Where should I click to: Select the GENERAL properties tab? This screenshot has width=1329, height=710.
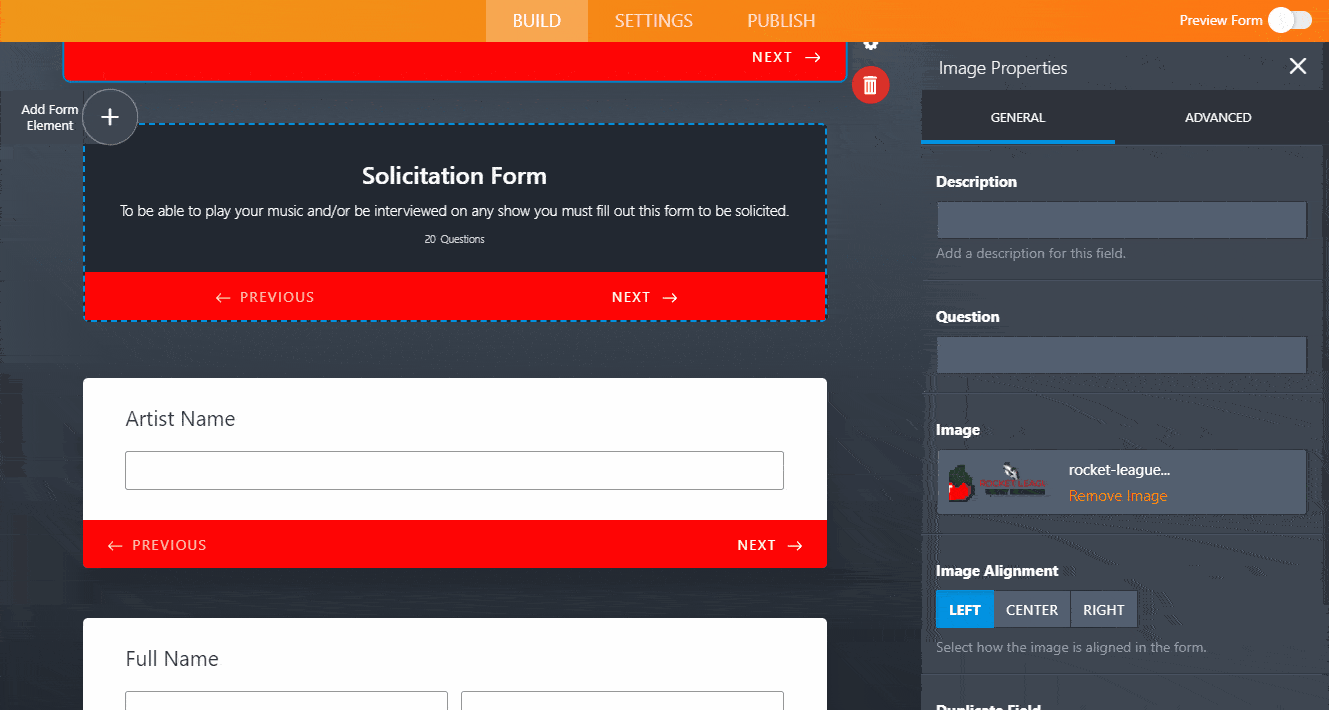1018,117
